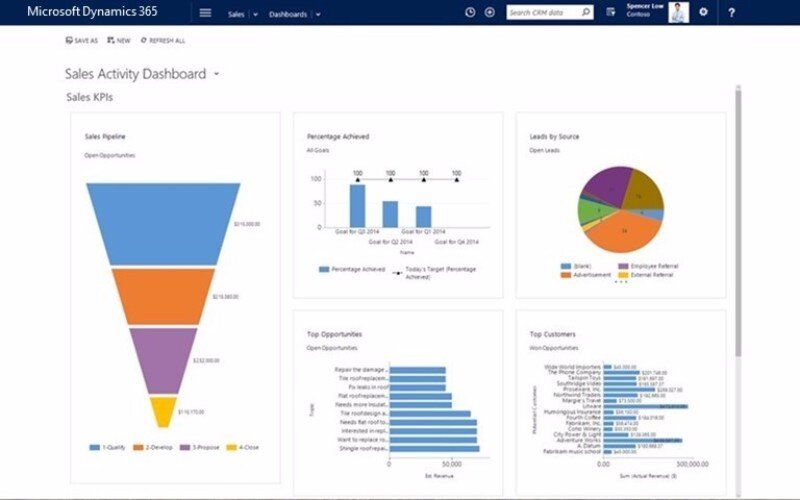800x500 pixels.
Task: Select Sales in the navigation bar
Action: pyautogui.click(x=236, y=14)
